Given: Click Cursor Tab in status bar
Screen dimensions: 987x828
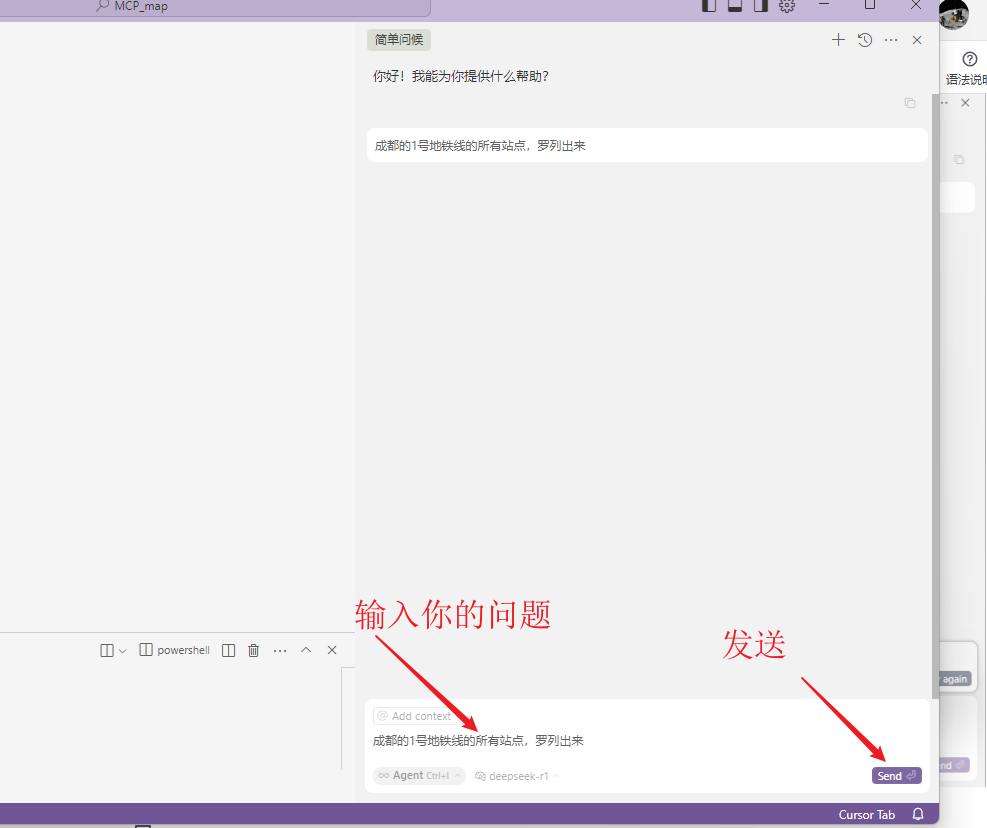Looking at the screenshot, I should 866,815.
